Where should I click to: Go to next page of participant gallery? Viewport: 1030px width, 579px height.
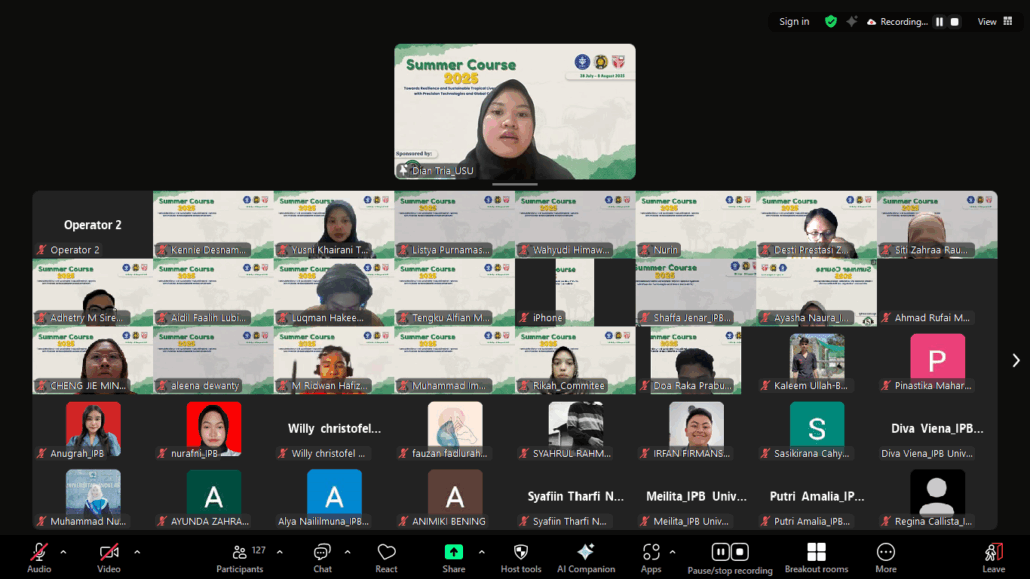pyautogui.click(x=1016, y=360)
